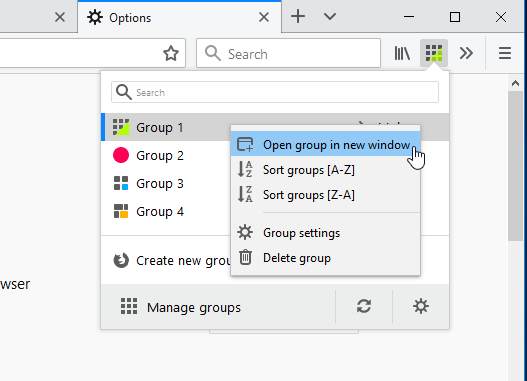
Task: Open Manage groups
Action: pos(218,307)
